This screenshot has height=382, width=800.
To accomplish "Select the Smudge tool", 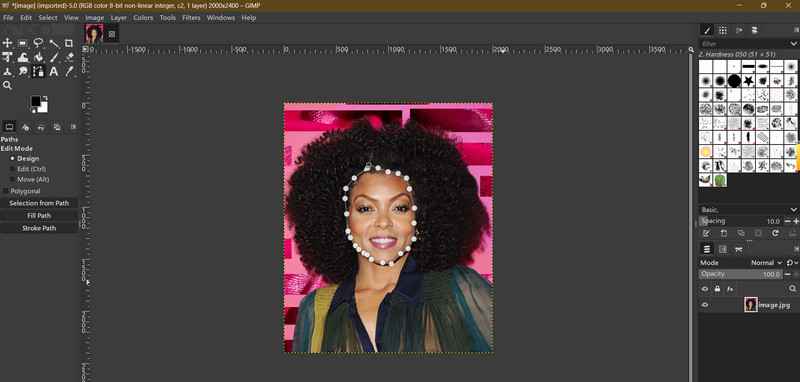I will [x=23, y=71].
